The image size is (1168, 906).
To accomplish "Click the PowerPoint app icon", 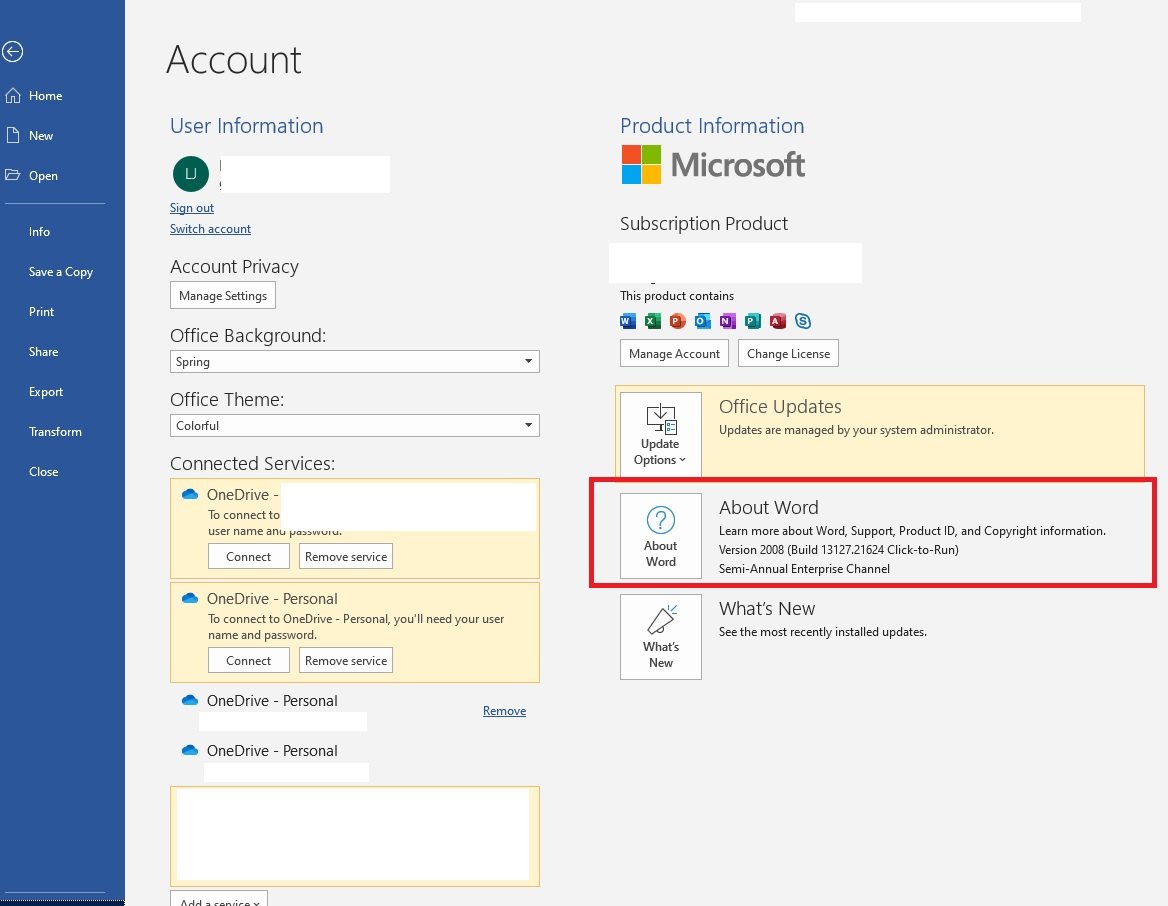I will pos(677,321).
